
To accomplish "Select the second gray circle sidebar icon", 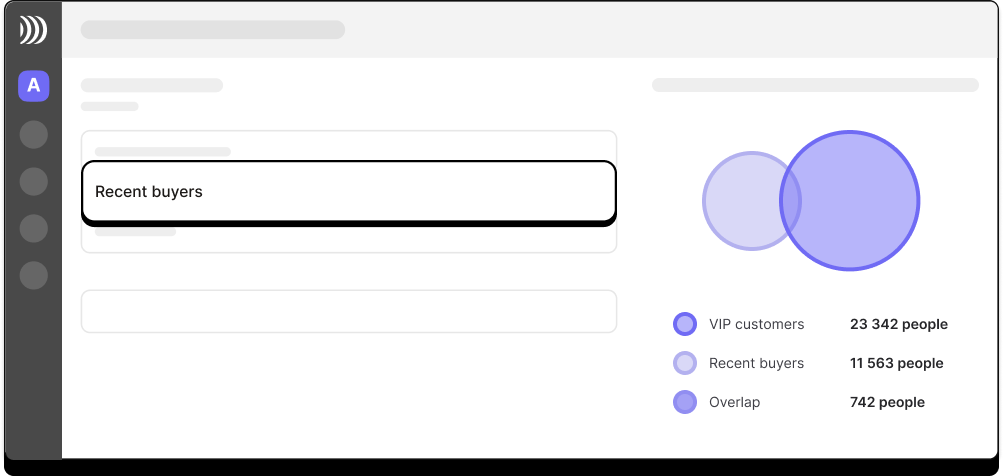I will (x=33, y=182).
